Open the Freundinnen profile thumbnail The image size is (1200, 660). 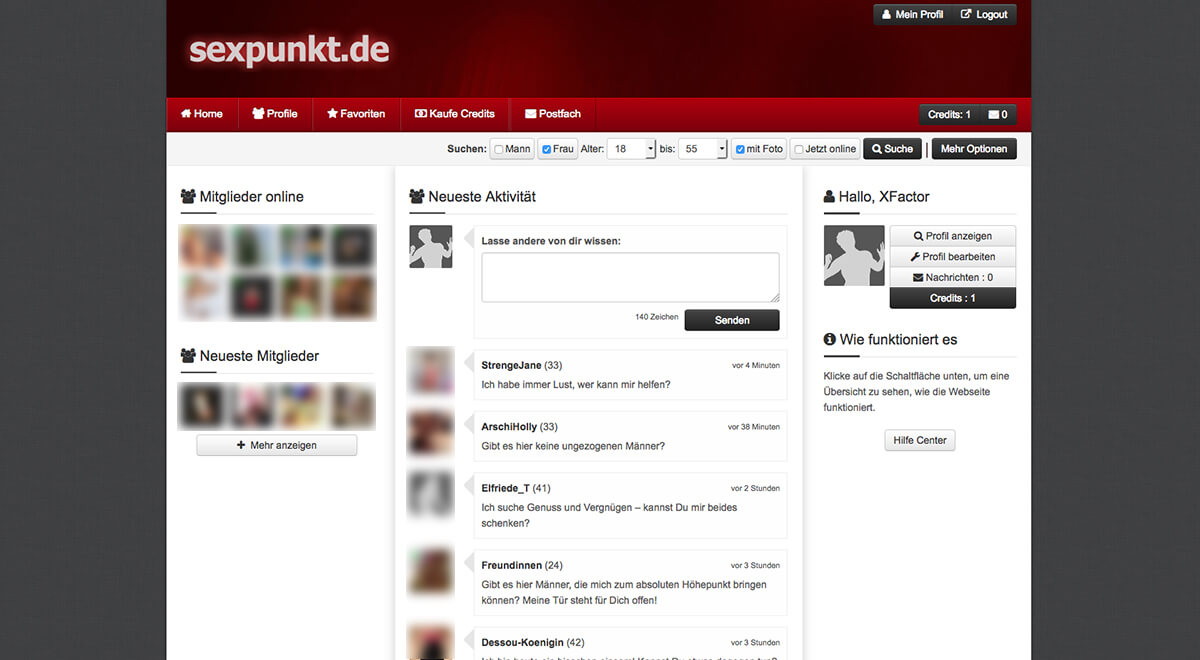[x=431, y=571]
